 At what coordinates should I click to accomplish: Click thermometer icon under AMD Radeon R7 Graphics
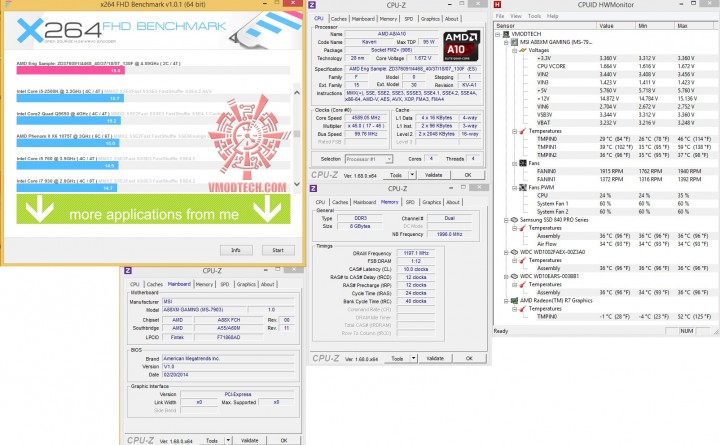tap(523, 309)
